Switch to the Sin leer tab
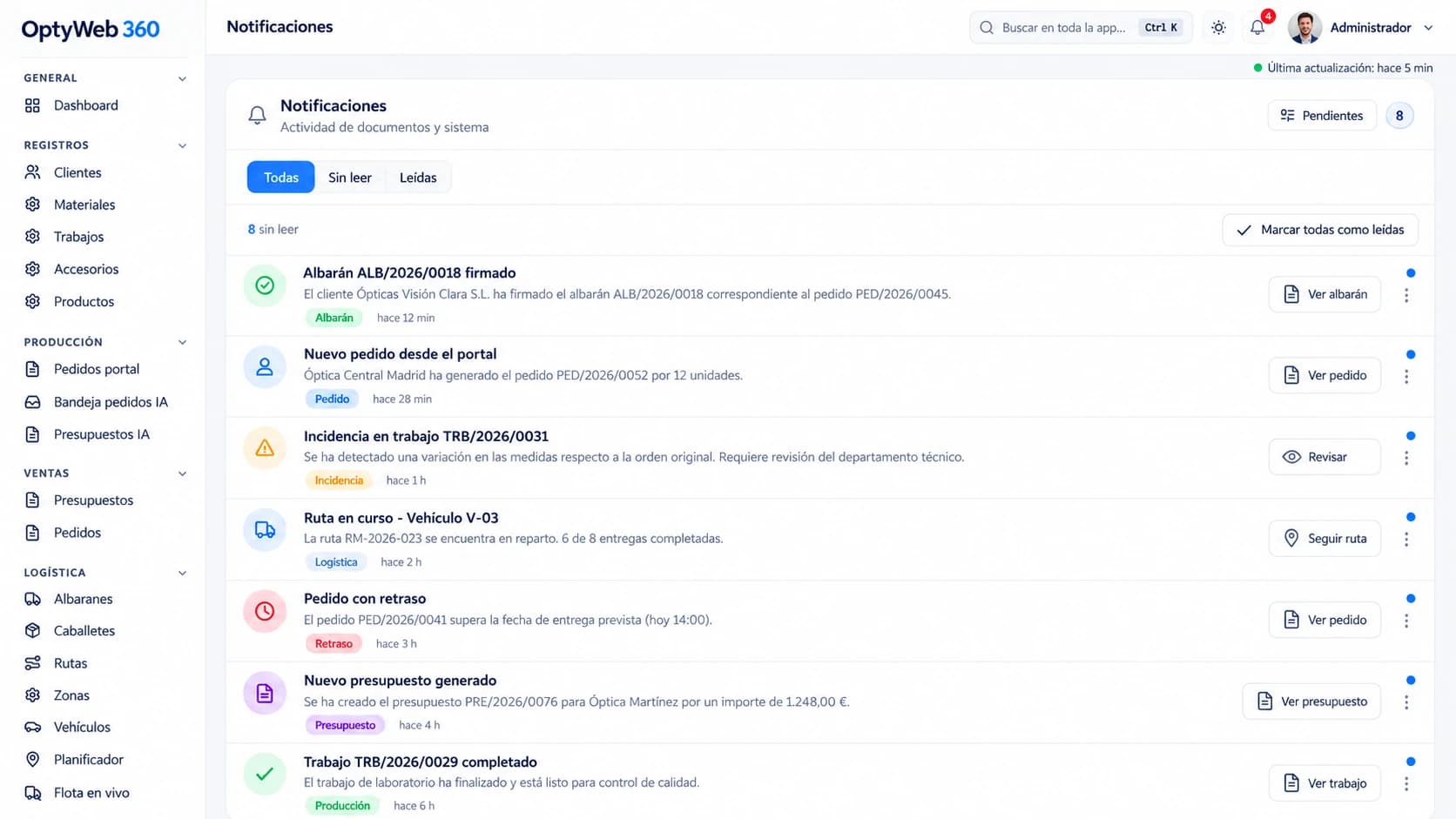1456x819 pixels. pos(350,178)
